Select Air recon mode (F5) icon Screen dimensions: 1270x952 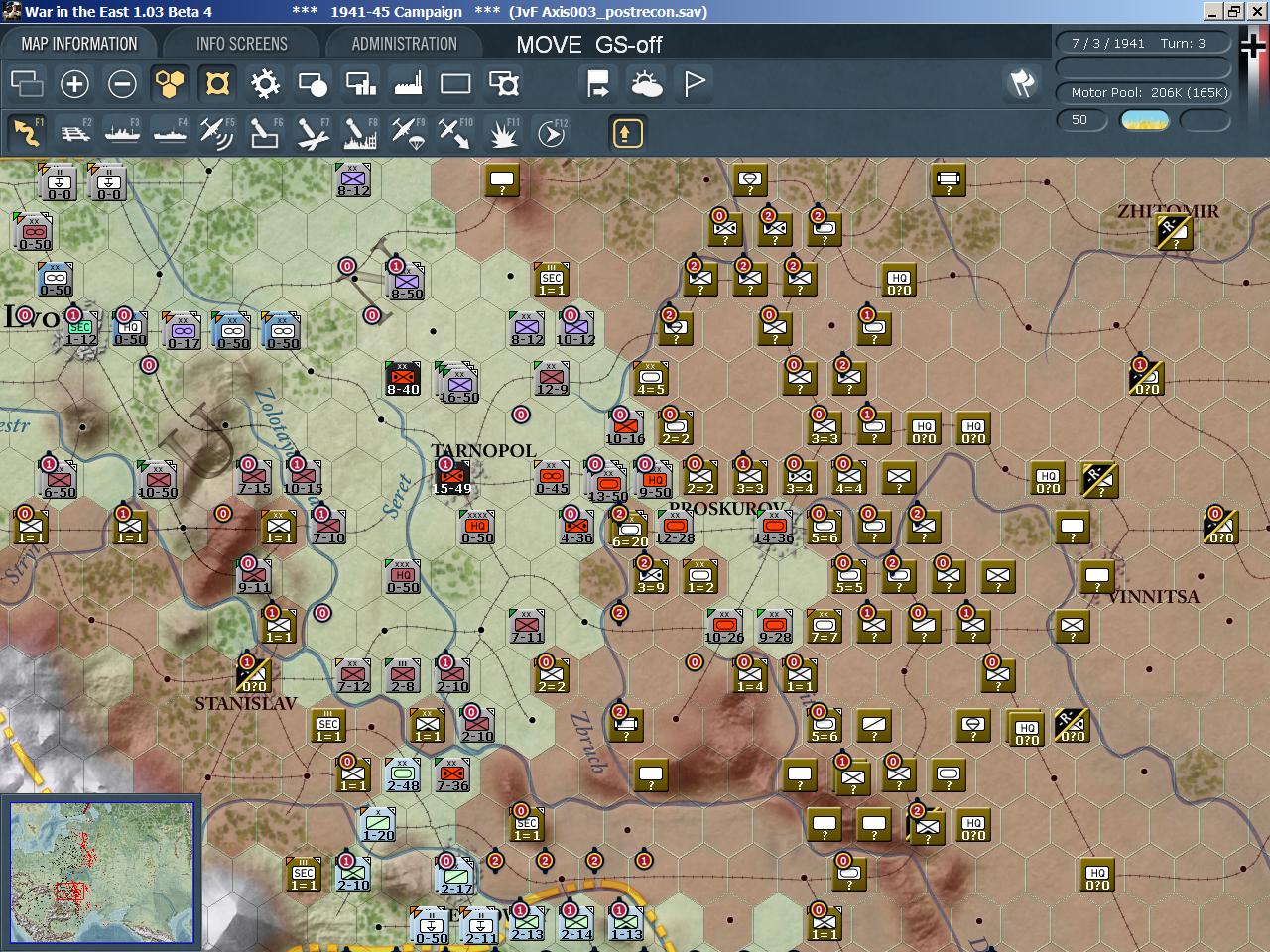click(217, 133)
